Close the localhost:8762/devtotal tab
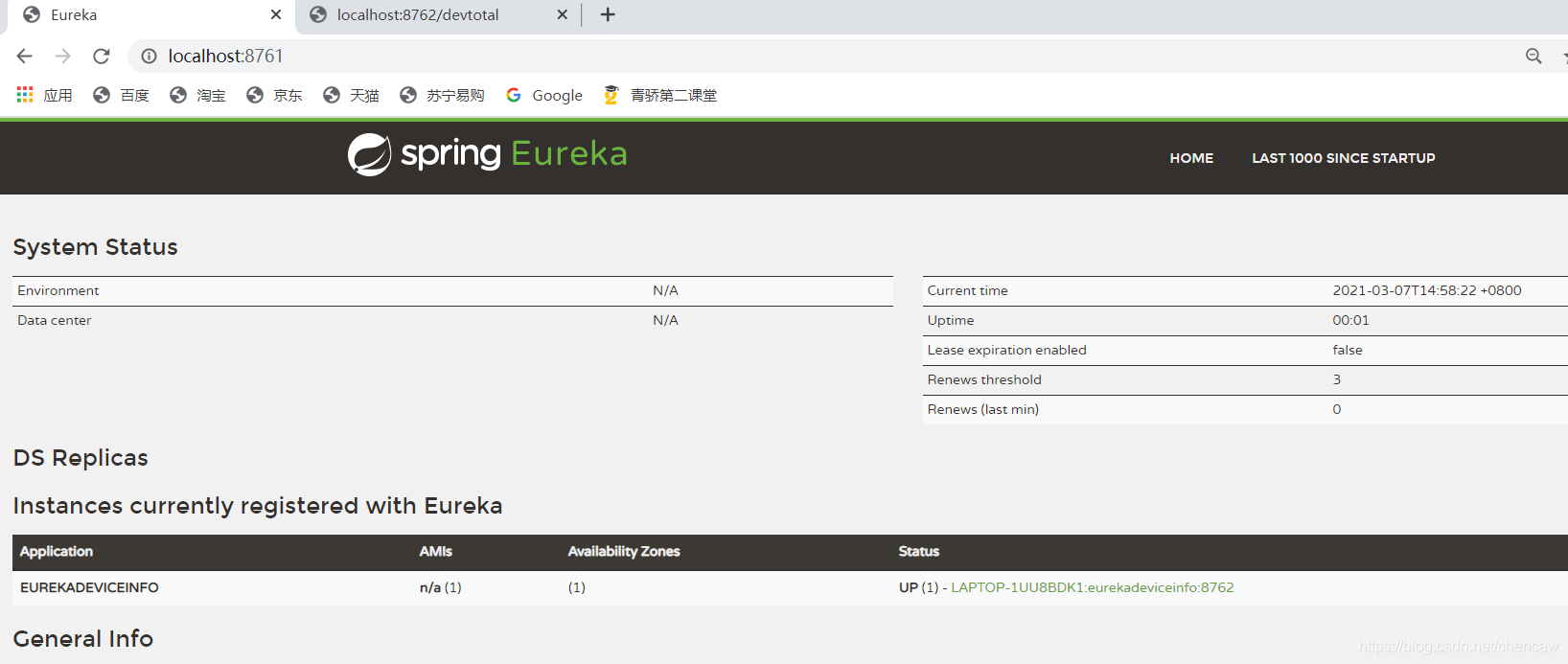The image size is (1568, 664). click(x=562, y=14)
